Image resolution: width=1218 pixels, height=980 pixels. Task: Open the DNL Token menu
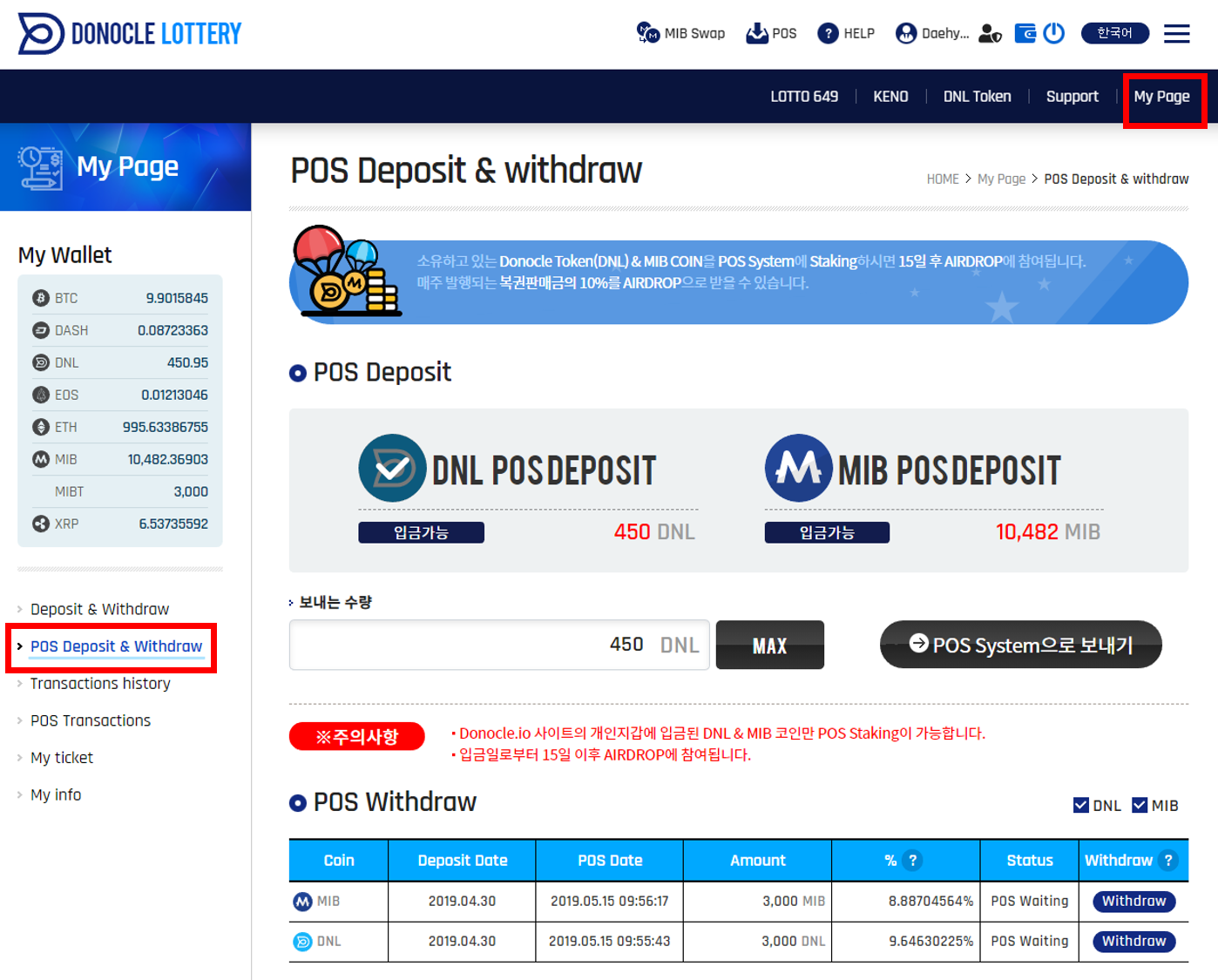pyautogui.click(x=978, y=97)
